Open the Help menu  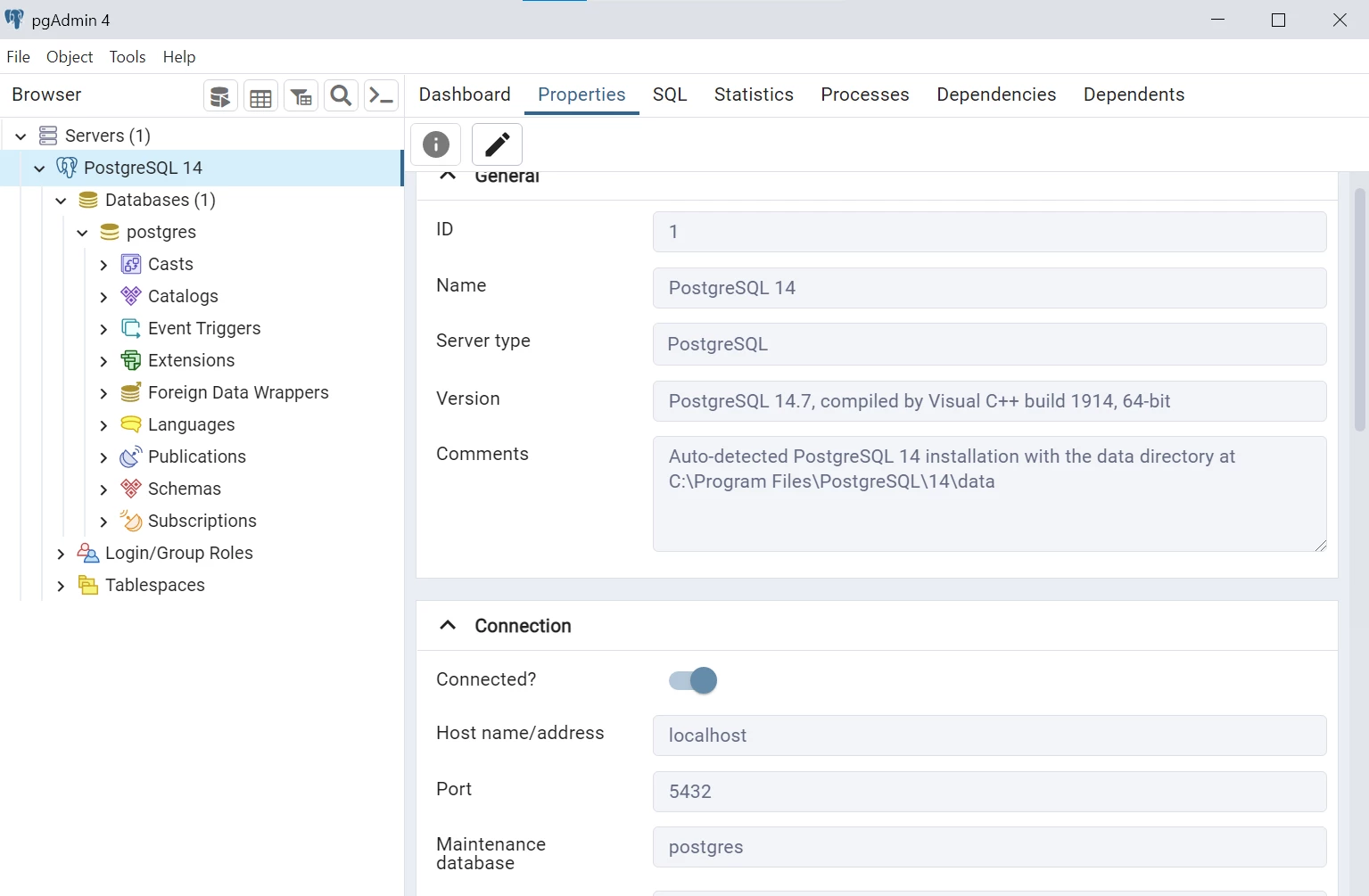pyautogui.click(x=179, y=57)
